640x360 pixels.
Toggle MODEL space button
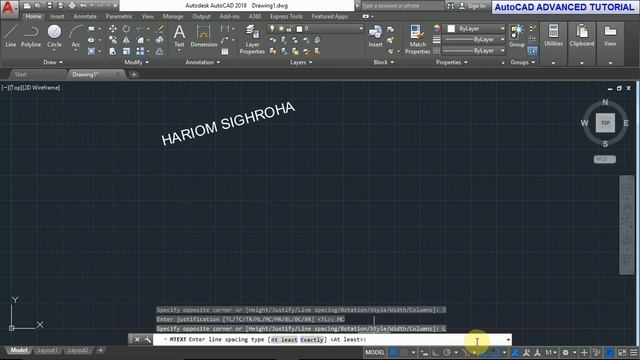[375, 352]
